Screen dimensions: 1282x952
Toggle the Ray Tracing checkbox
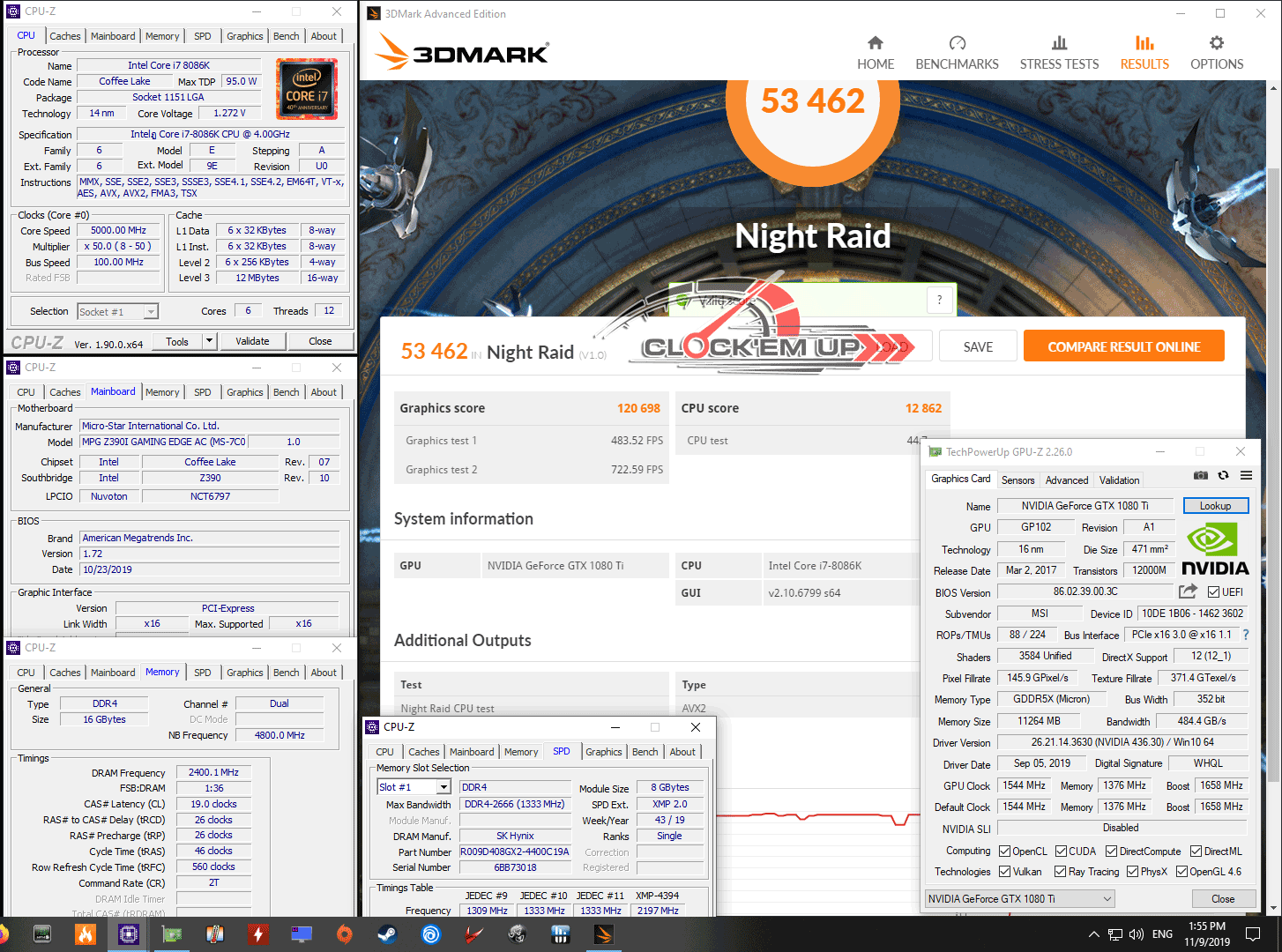click(x=1061, y=872)
